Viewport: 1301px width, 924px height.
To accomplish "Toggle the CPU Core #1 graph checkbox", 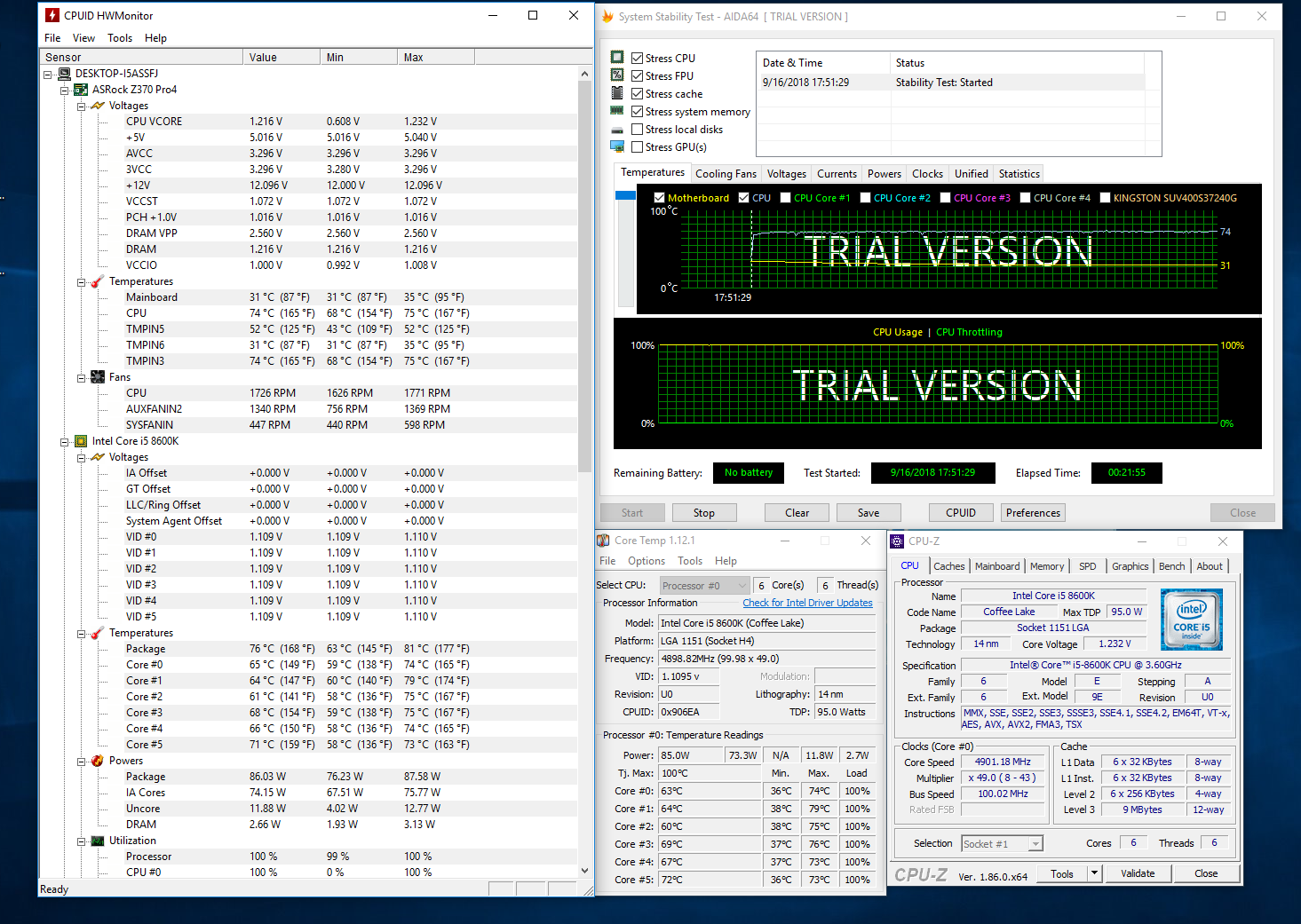I will click(x=785, y=198).
